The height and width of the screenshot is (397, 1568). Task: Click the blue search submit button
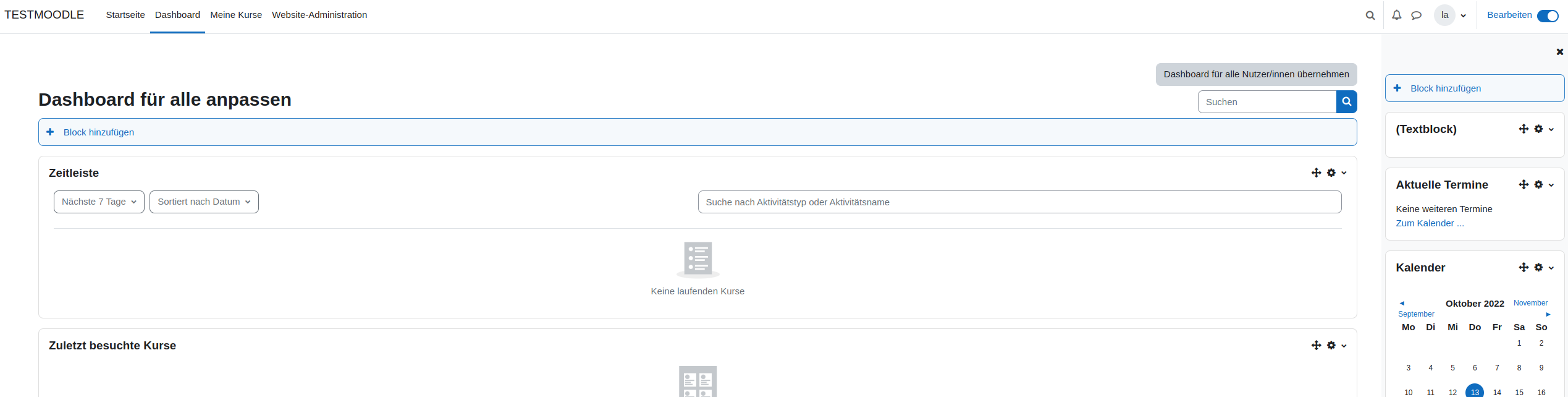1346,102
